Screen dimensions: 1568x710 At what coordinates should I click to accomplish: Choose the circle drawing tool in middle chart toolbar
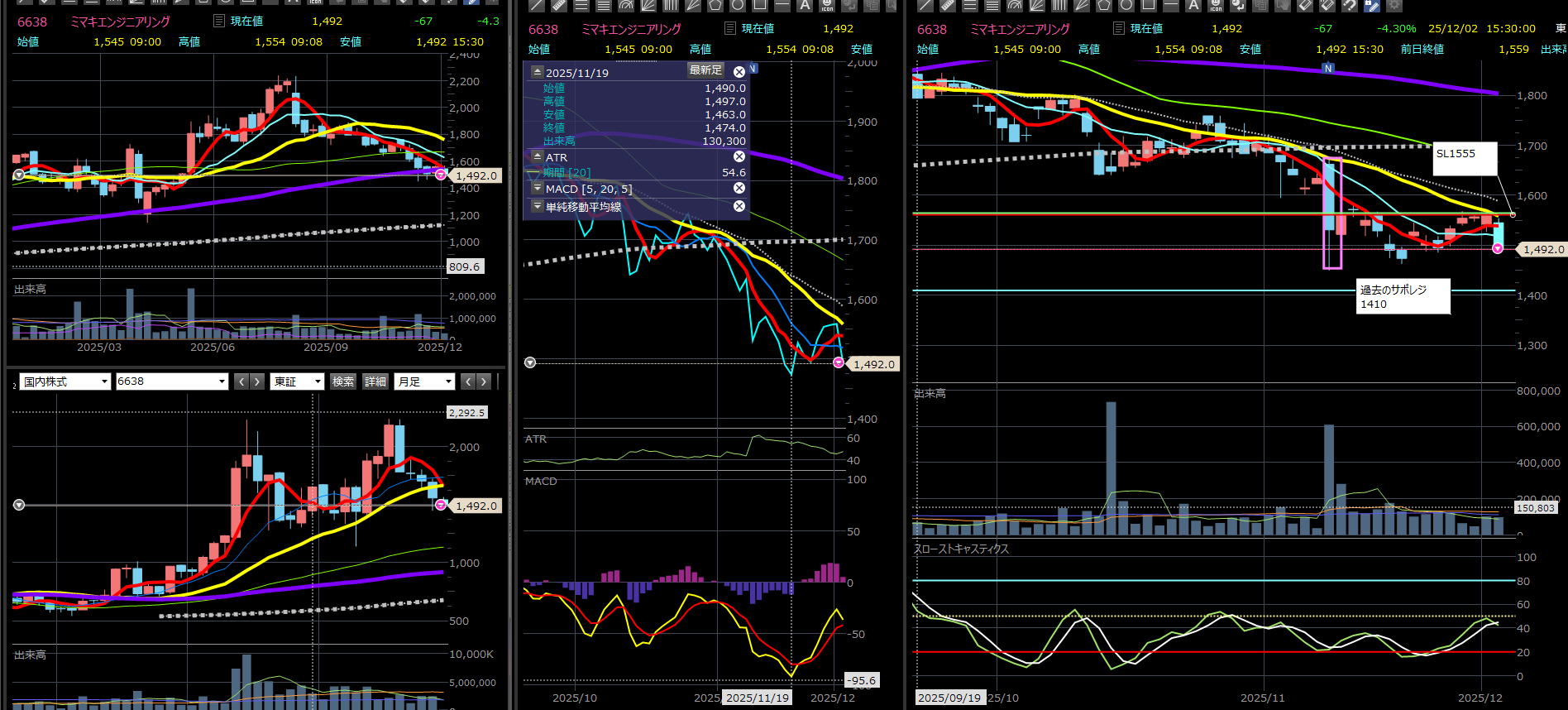[737, 5]
